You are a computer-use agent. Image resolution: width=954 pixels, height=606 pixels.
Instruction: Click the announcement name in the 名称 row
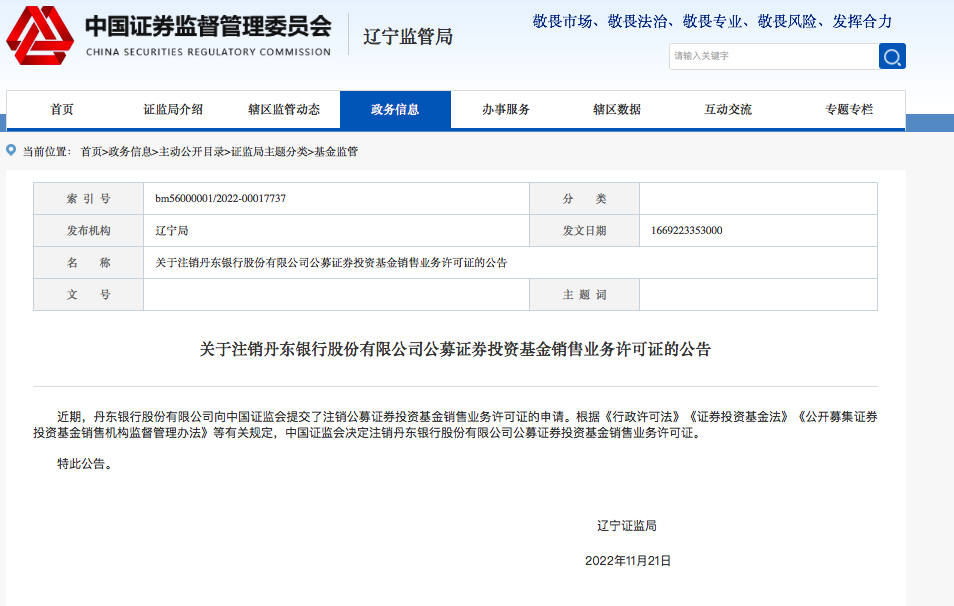[x=331, y=263]
